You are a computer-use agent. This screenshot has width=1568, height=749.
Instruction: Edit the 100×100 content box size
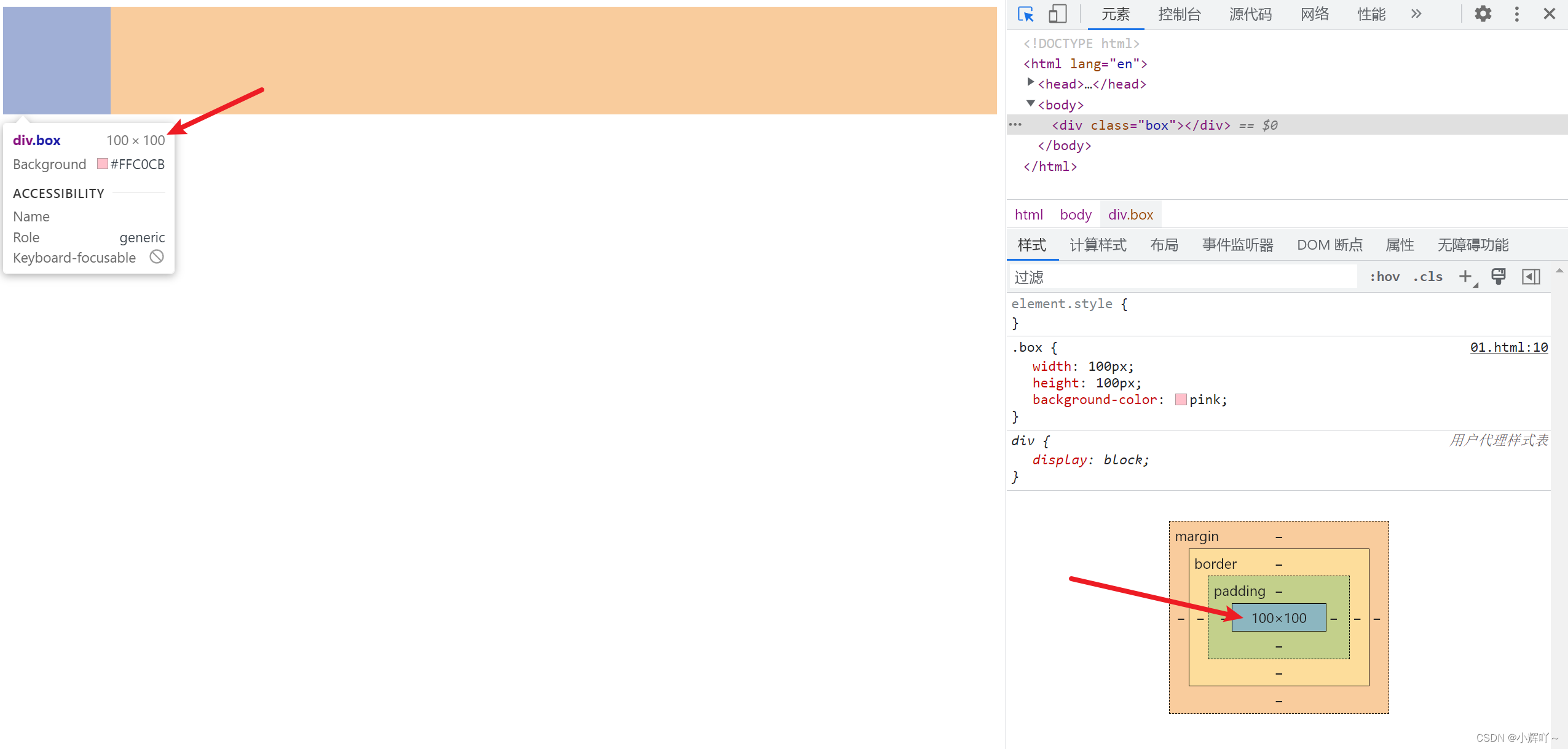tap(1278, 618)
